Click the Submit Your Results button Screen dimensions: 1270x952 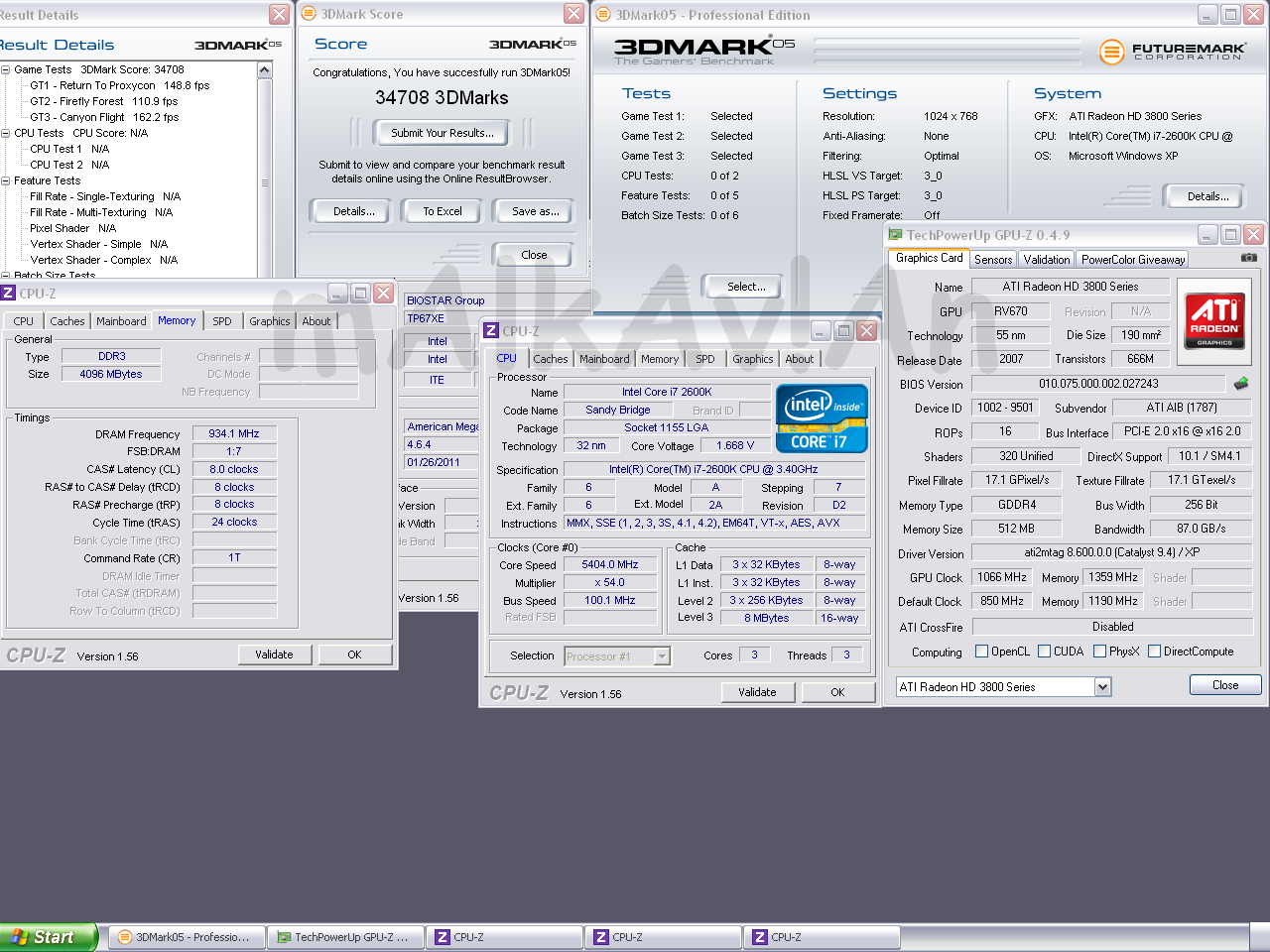coord(442,133)
